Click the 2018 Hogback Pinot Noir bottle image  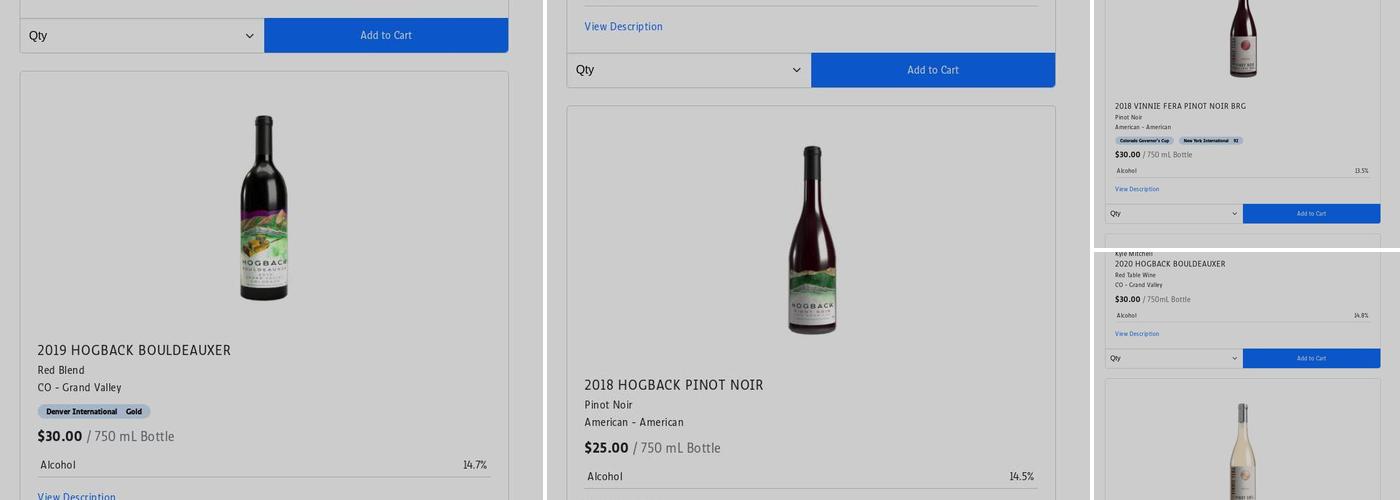tap(811, 240)
